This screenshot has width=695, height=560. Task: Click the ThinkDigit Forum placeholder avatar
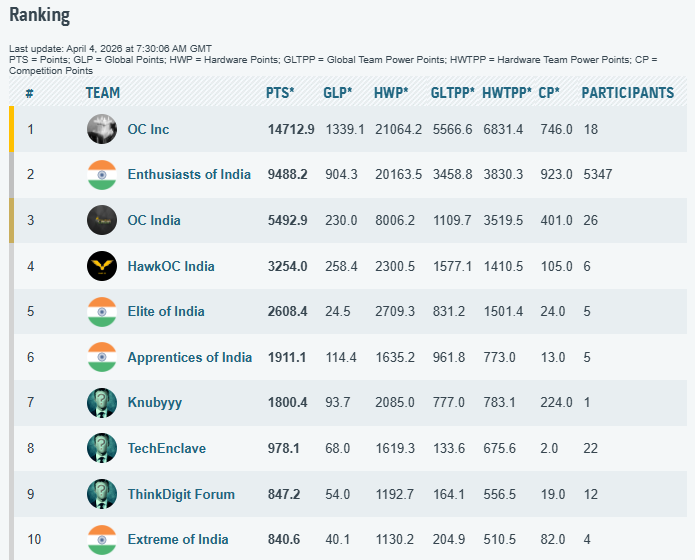tap(102, 493)
